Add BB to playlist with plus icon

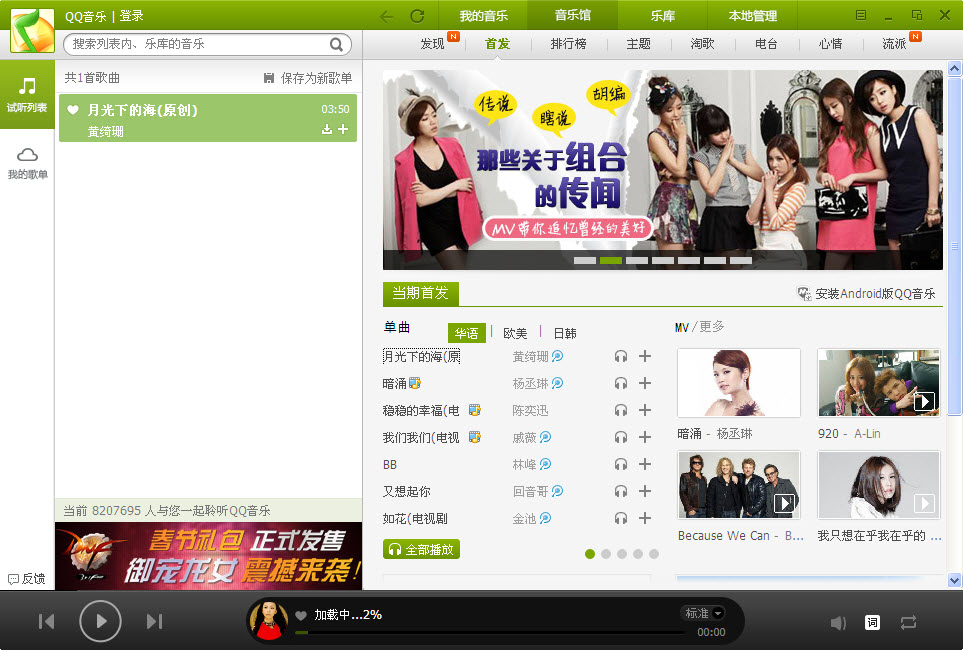645,464
